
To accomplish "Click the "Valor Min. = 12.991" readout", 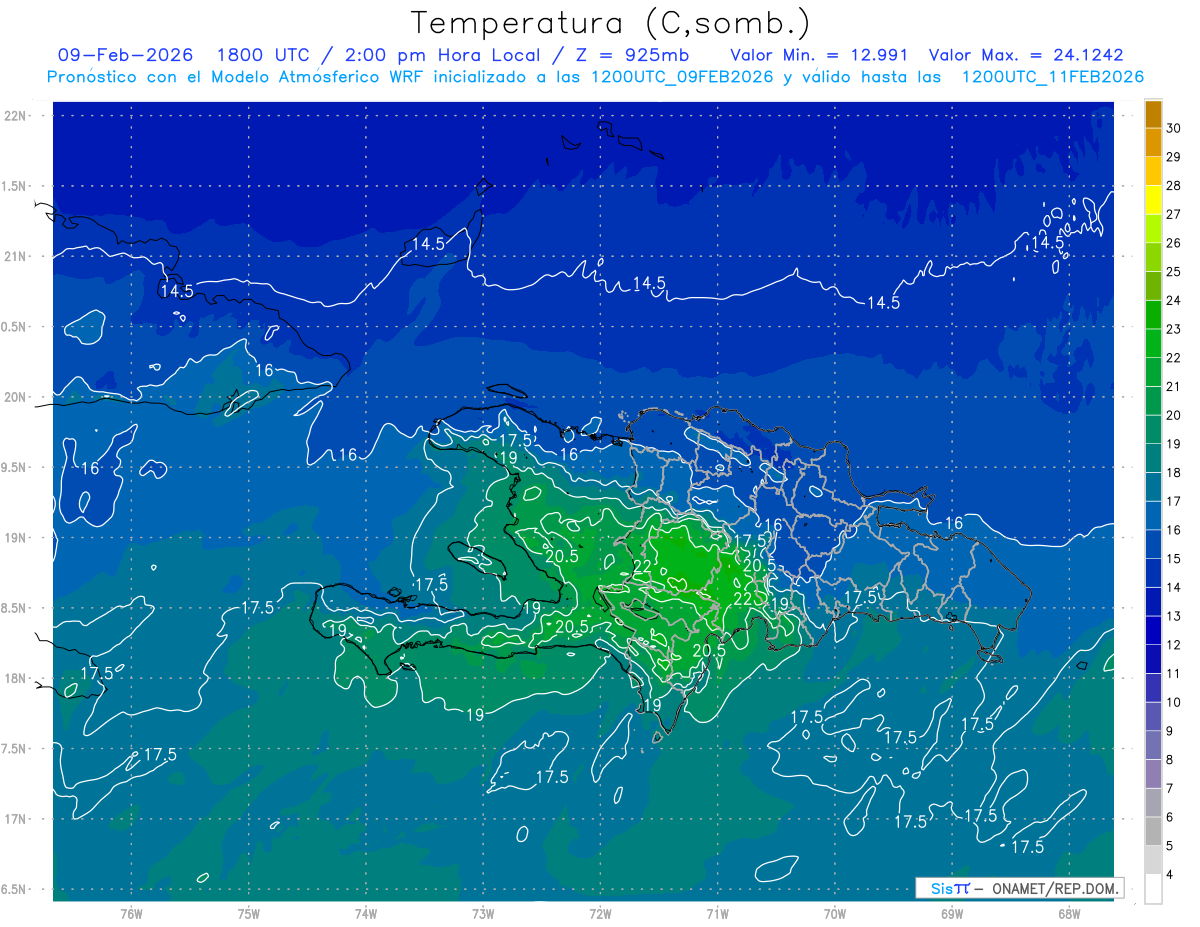I will click(x=819, y=55).
